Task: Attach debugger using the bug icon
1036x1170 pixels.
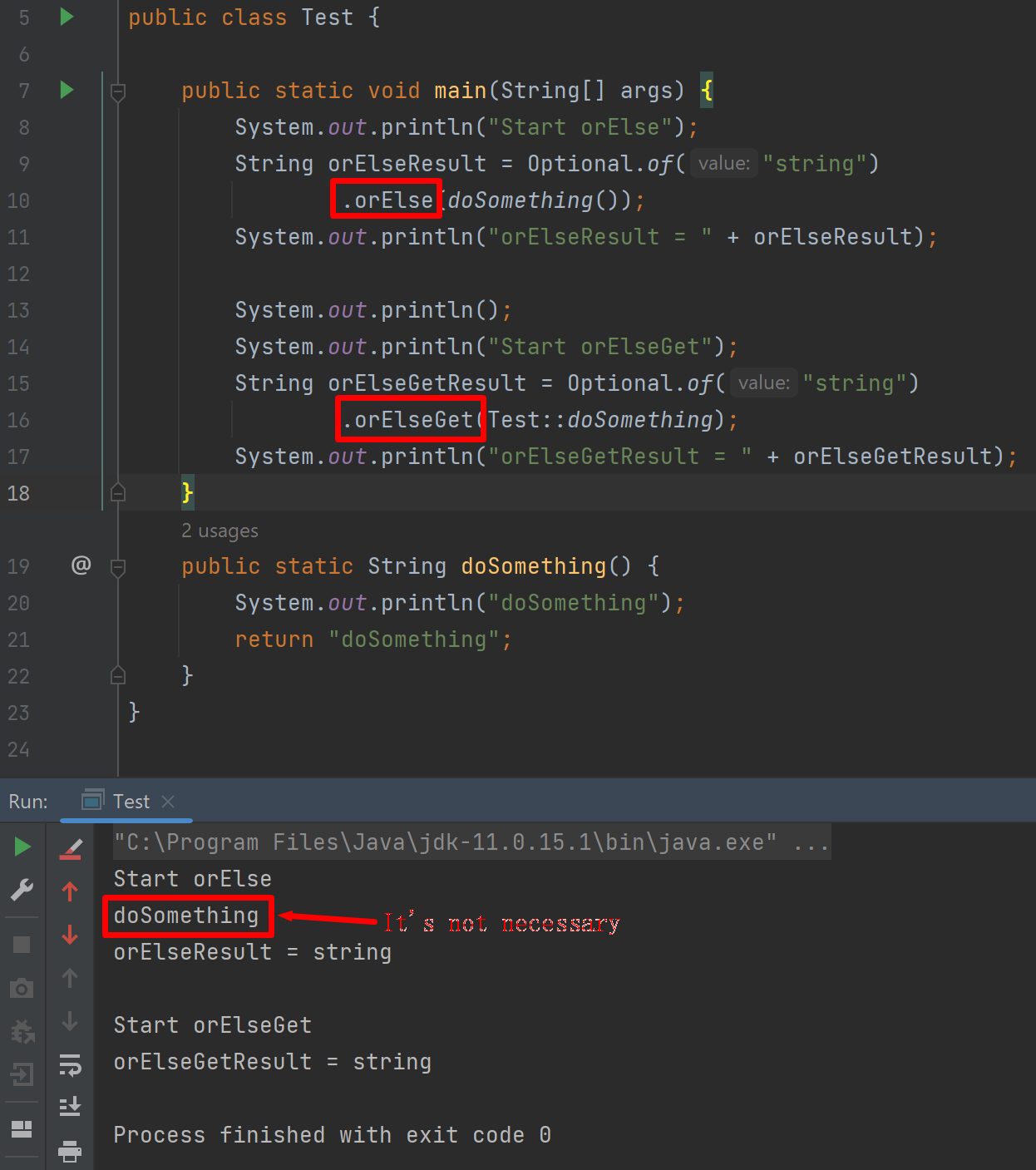Action: point(22,1032)
